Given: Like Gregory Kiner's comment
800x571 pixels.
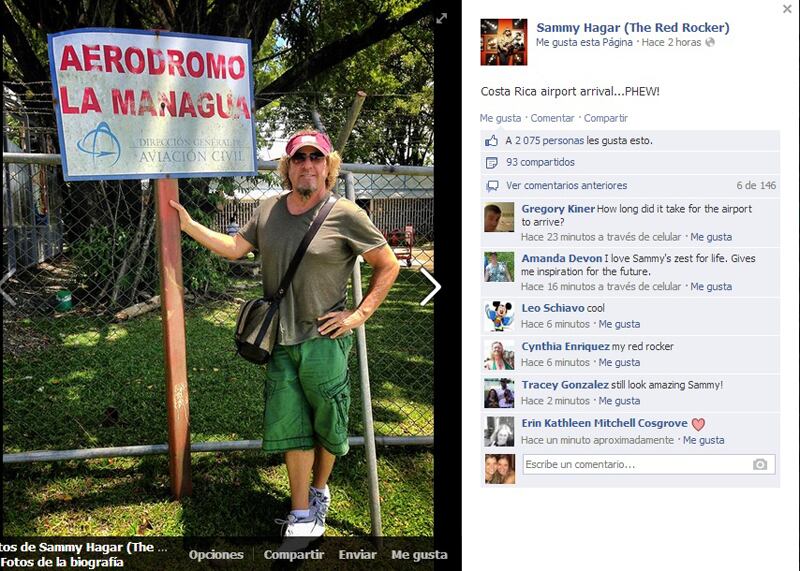Looking at the screenshot, I should coord(711,237).
